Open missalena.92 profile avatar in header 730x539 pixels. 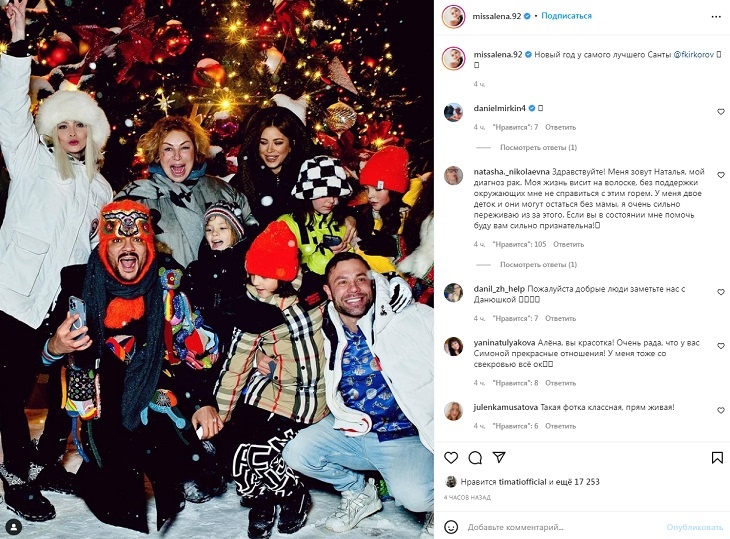[x=453, y=17]
